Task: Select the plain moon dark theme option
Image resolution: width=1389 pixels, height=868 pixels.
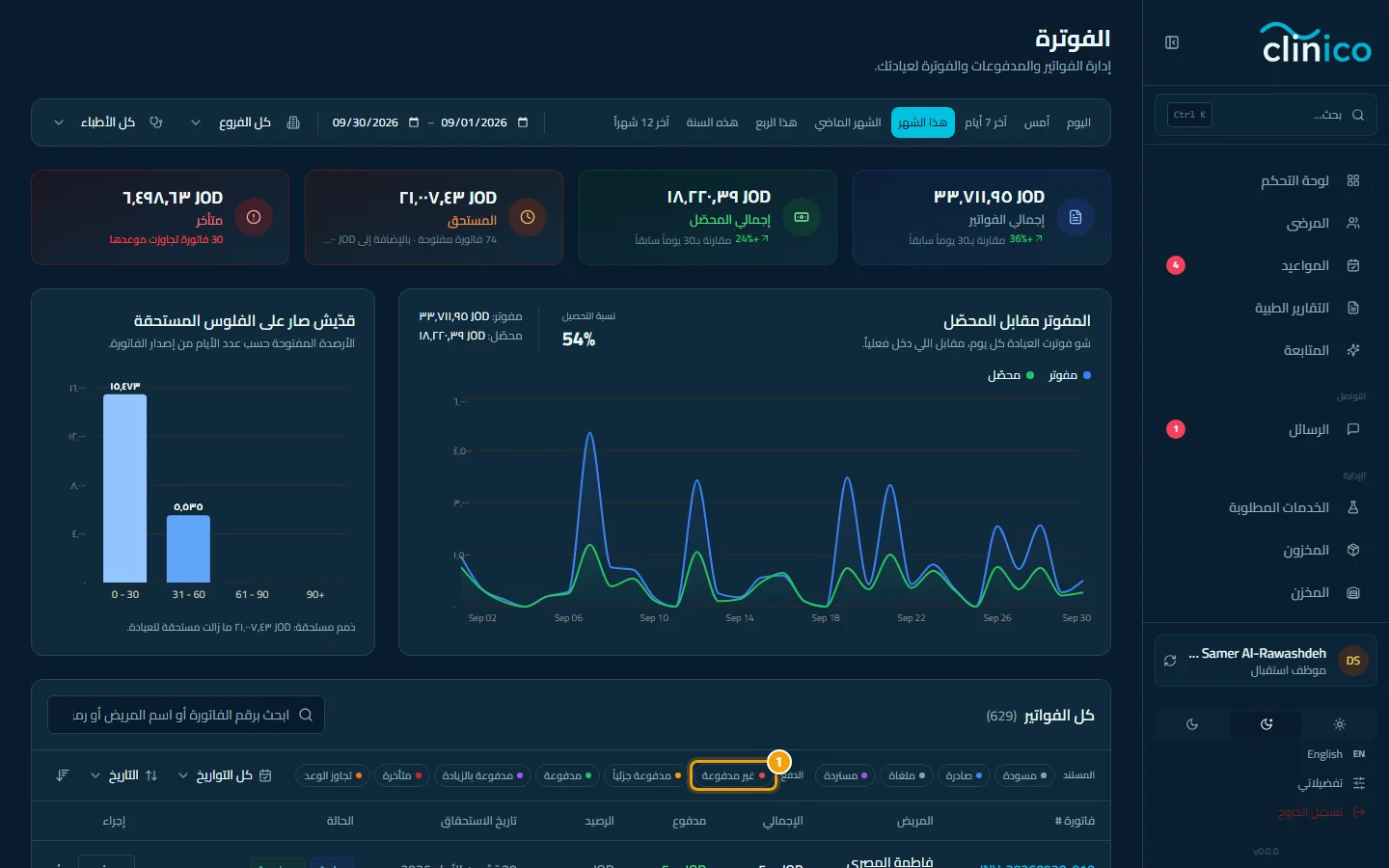Action: [x=1192, y=723]
